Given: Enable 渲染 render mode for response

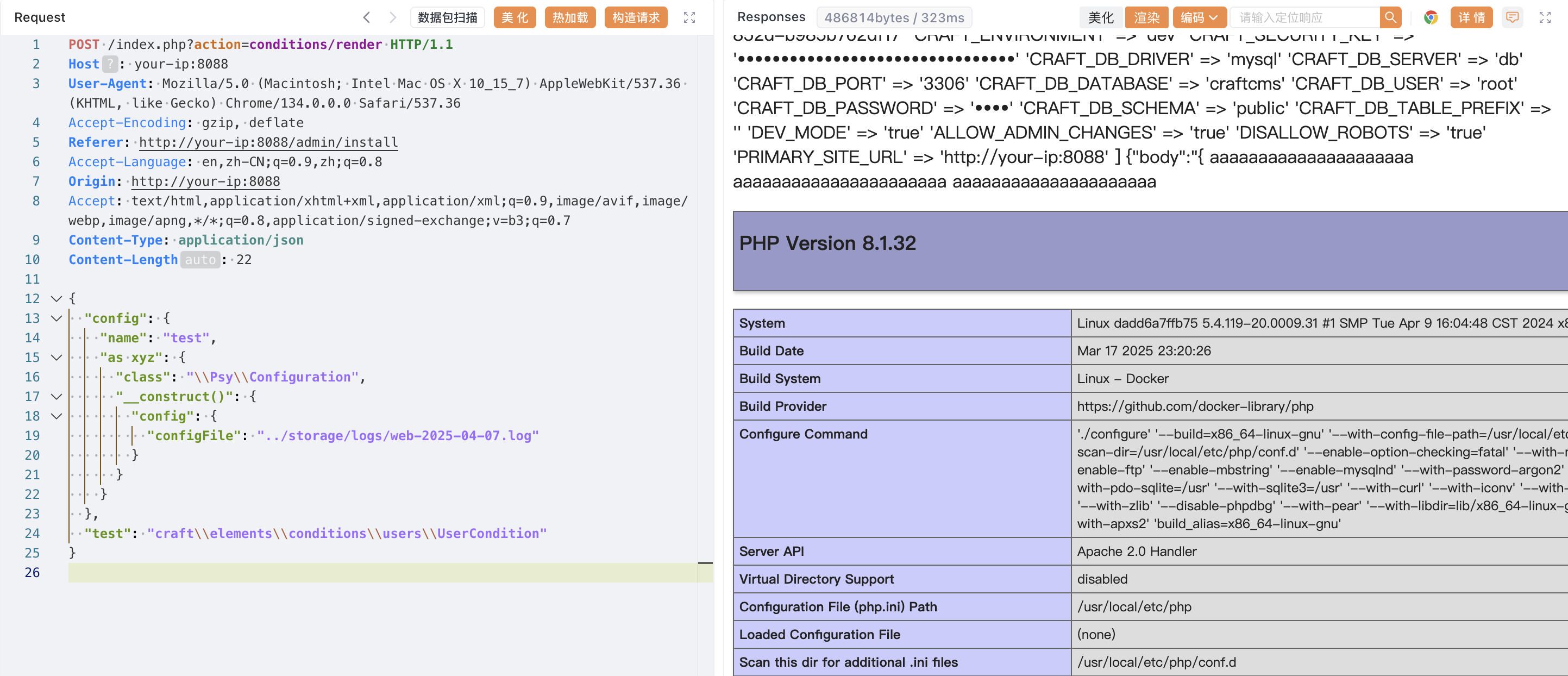Looking at the screenshot, I should coord(1146,18).
